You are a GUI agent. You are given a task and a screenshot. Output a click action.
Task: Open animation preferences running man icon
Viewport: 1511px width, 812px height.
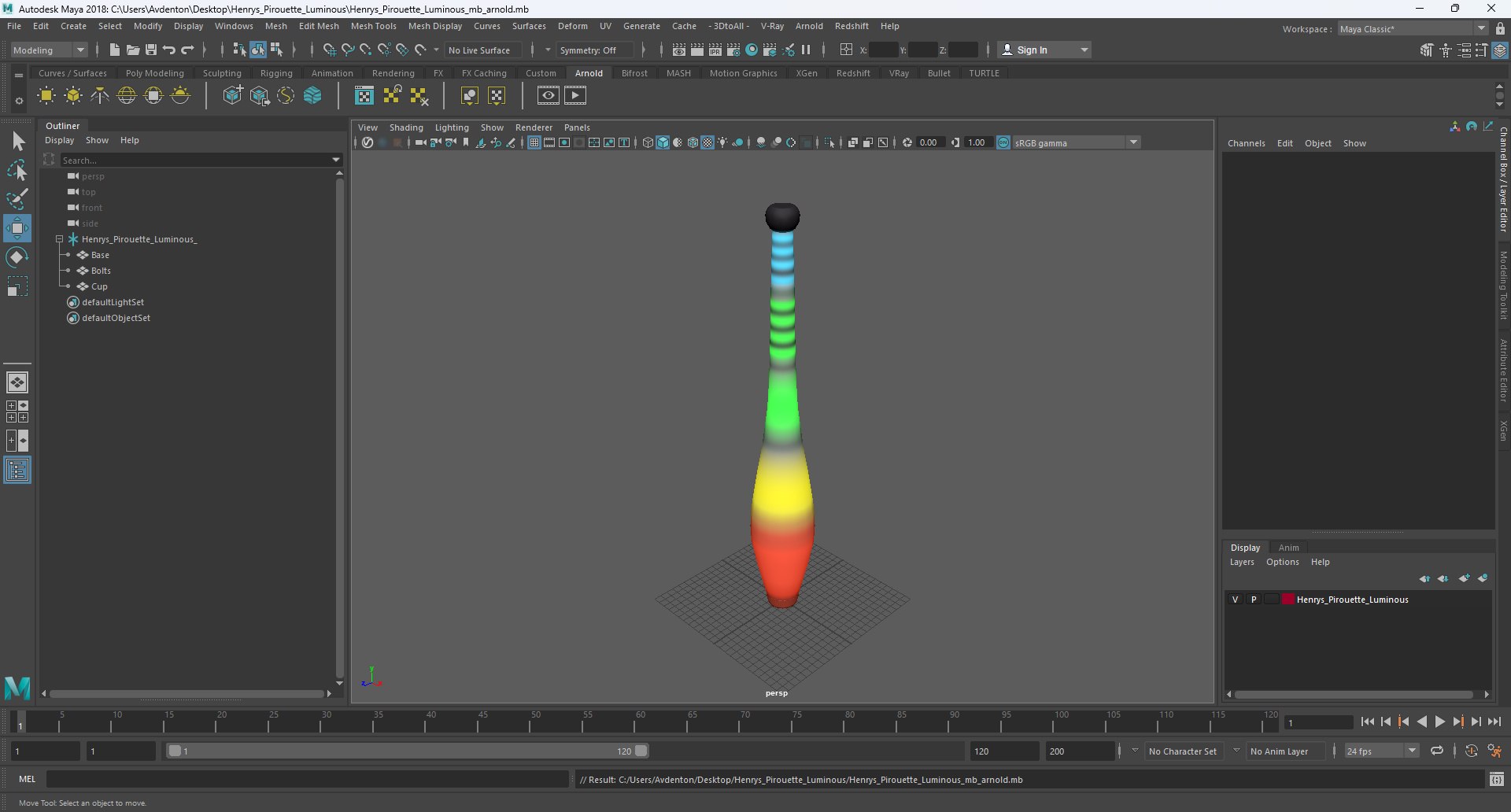1494,751
